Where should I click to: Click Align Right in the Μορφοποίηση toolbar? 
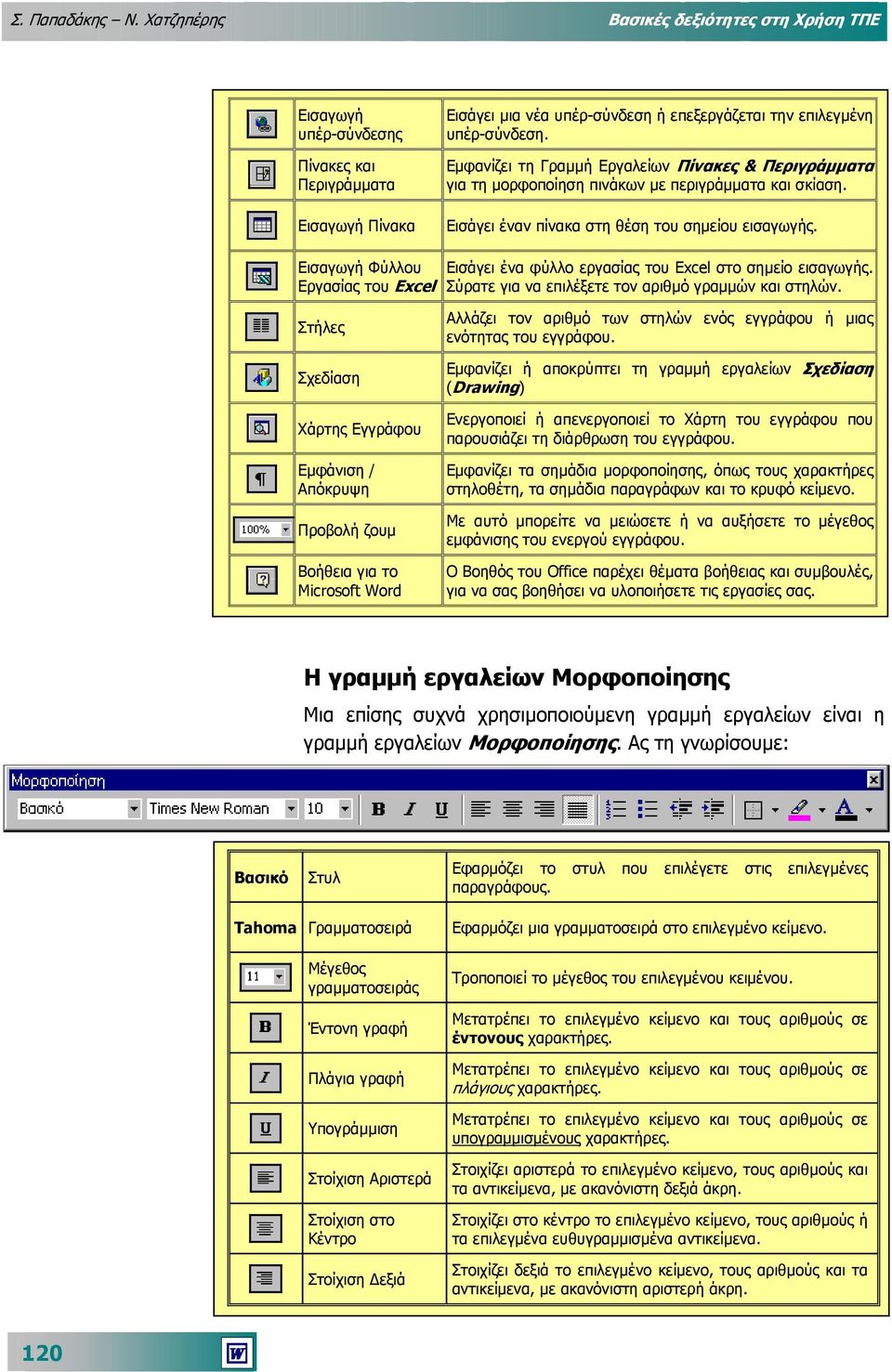(x=544, y=809)
